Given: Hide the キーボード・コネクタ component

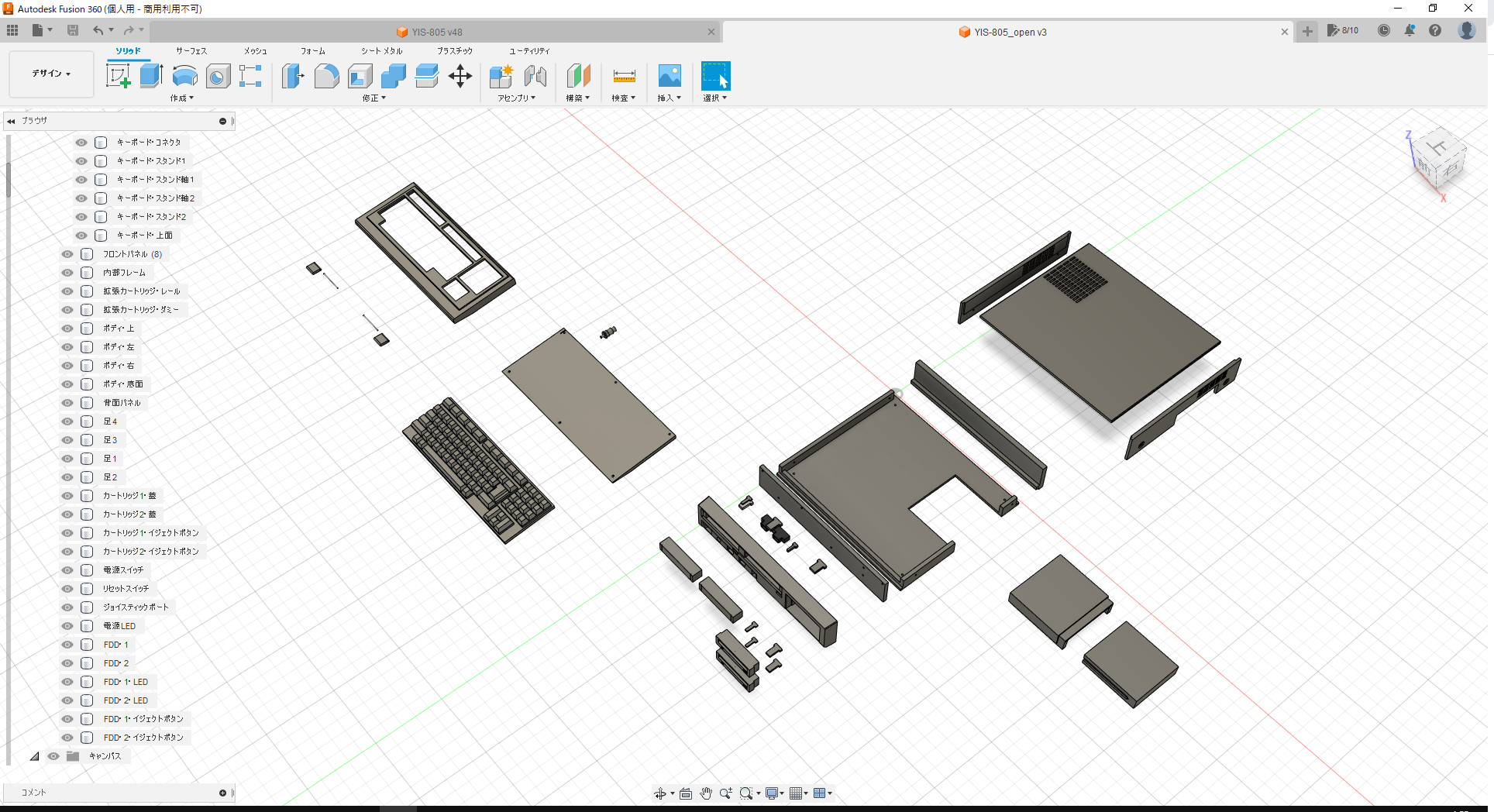Looking at the screenshot, I should click(81, 142).
